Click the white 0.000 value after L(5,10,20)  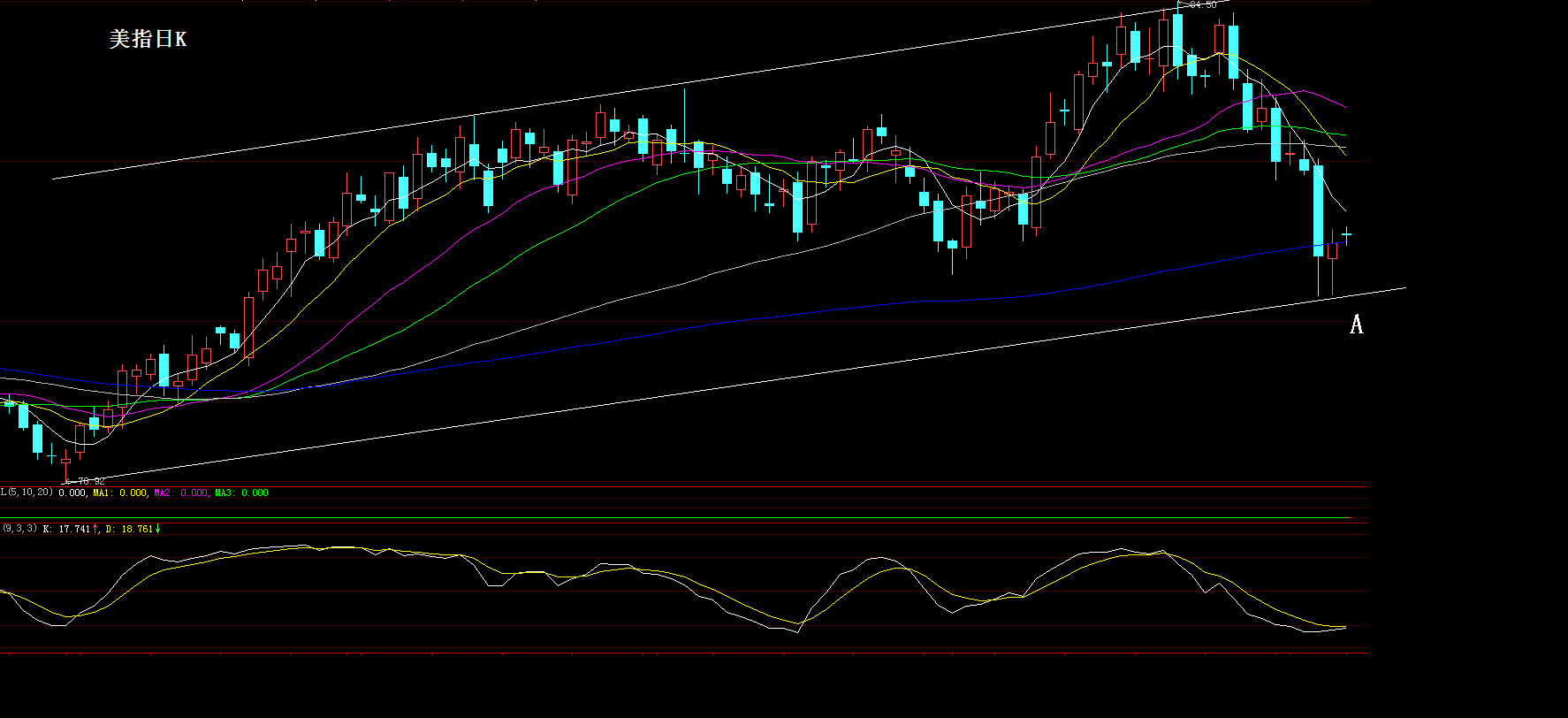tap(72, 493)
